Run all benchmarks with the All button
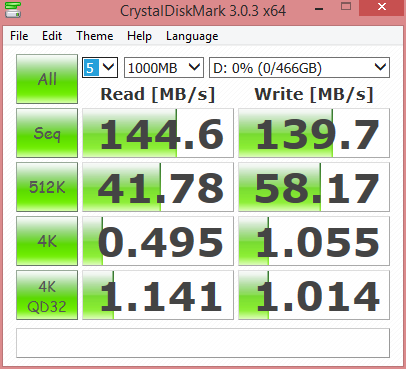The height and width of the screenshot is (369, 406). (47, 79)
